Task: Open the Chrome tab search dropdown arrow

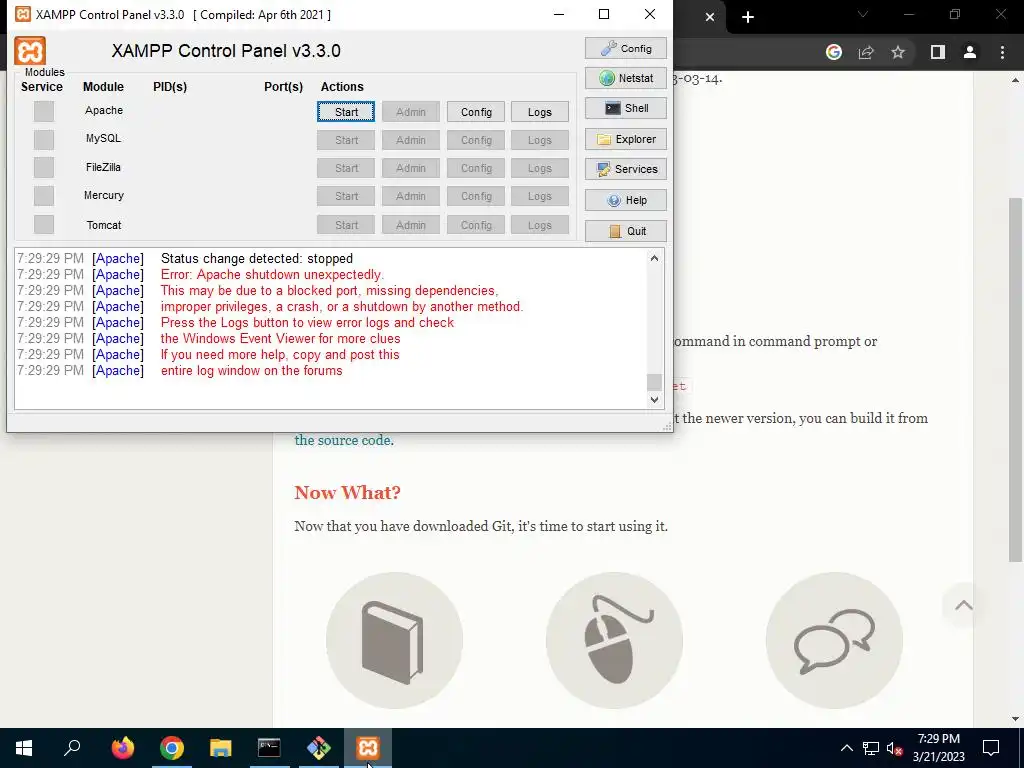Action: [863, 14]
